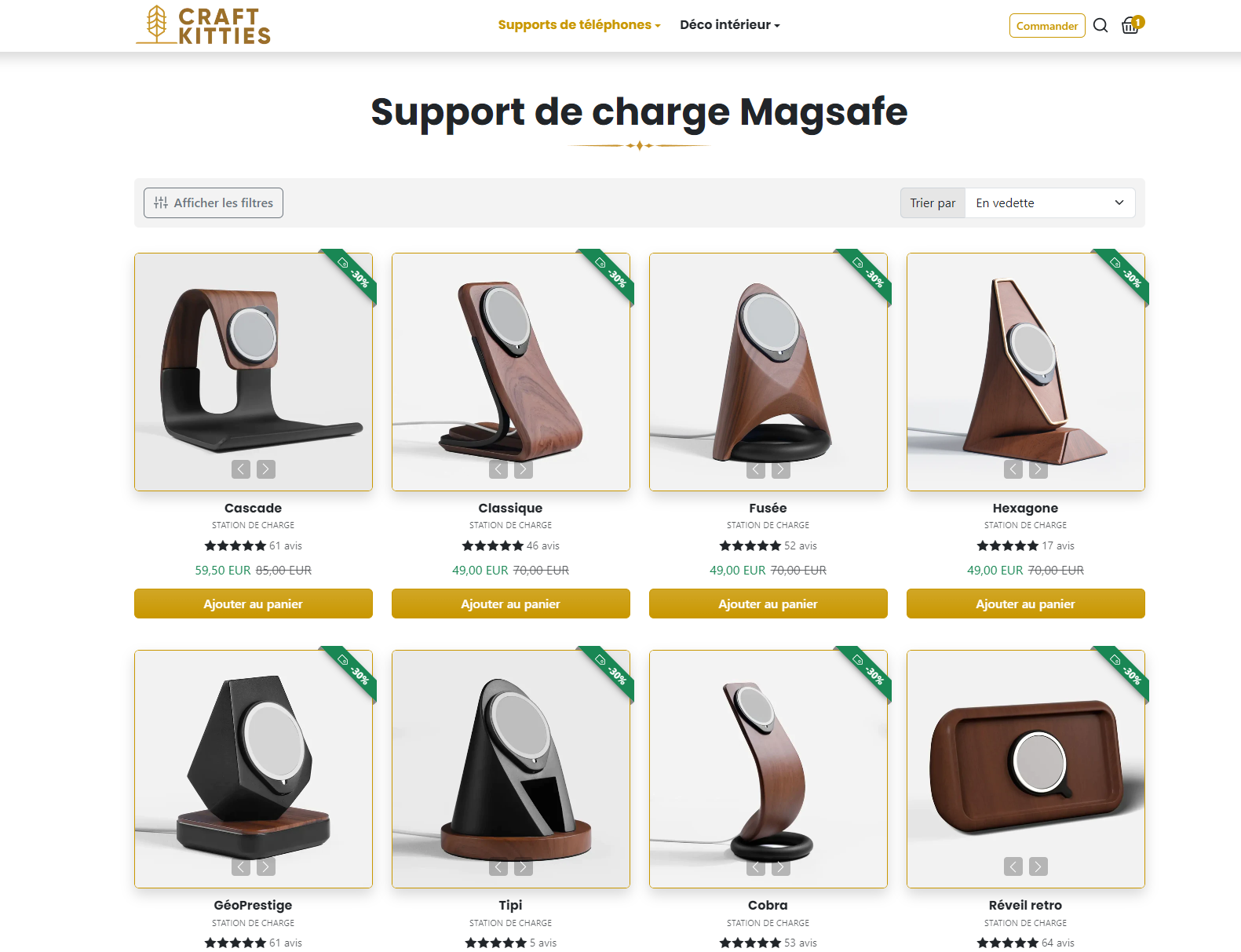1241x952 pixels.
Task: Show previous image of Cascade product
Action: coord(241,469)
